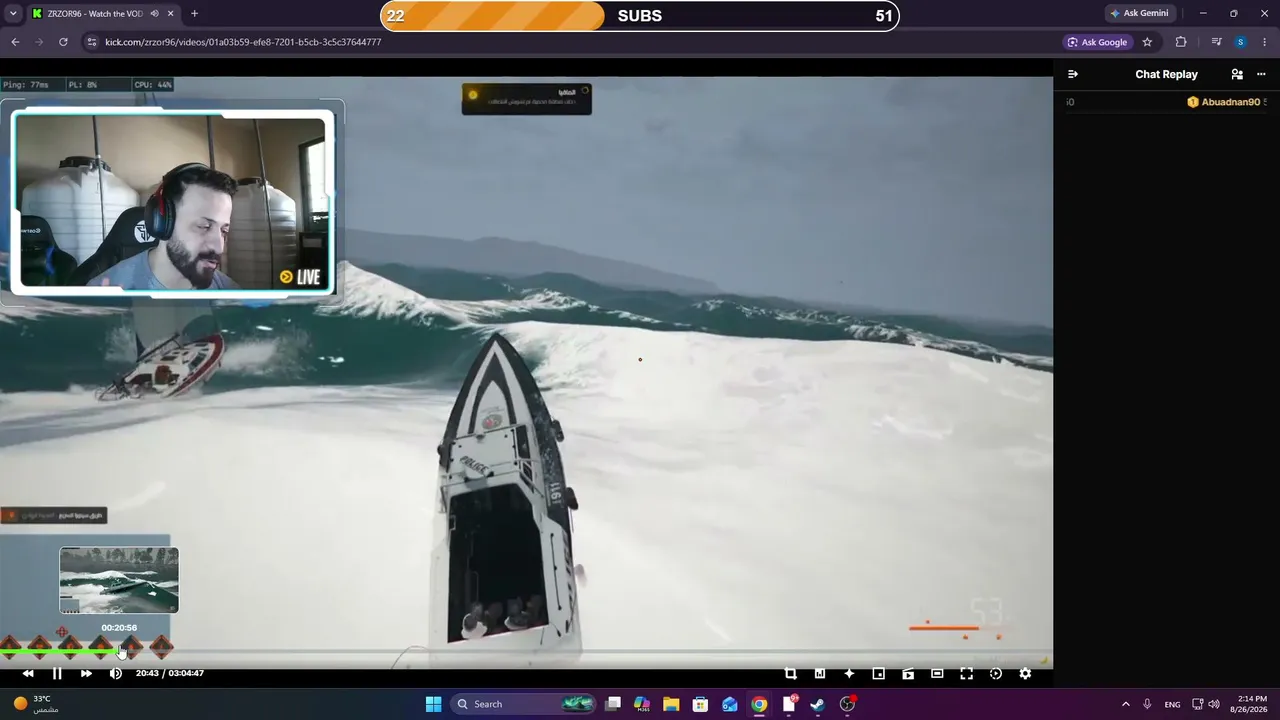
Task: Enter fullscreen video mode
Action: [x=966, y=673]
